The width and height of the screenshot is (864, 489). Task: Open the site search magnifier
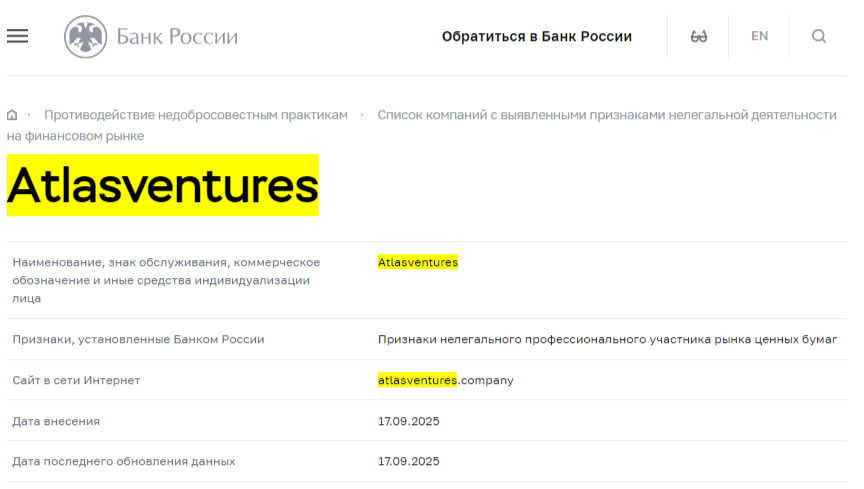pos(819,37)
